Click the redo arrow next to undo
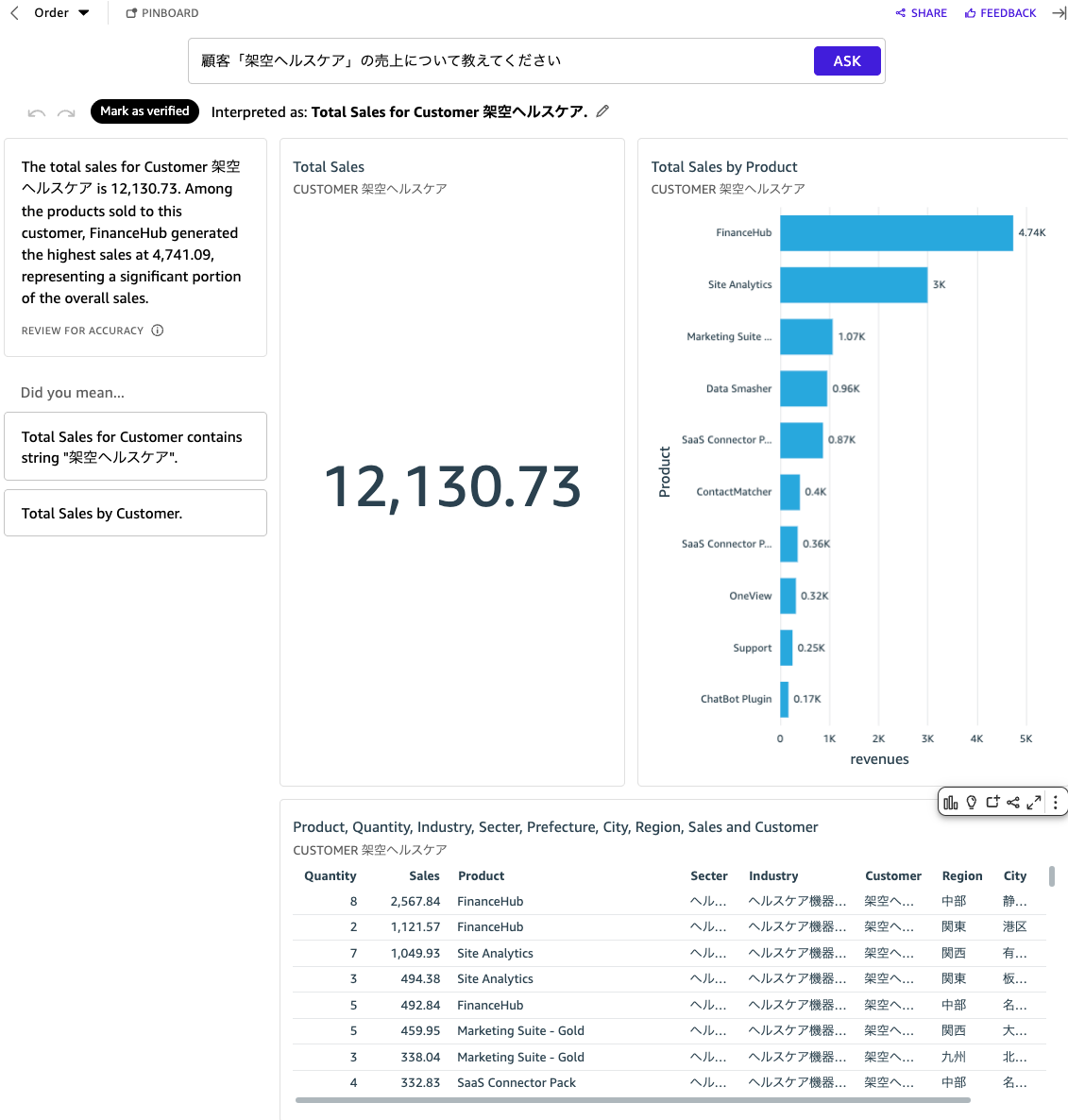1068x1120 pixels. 66,111
